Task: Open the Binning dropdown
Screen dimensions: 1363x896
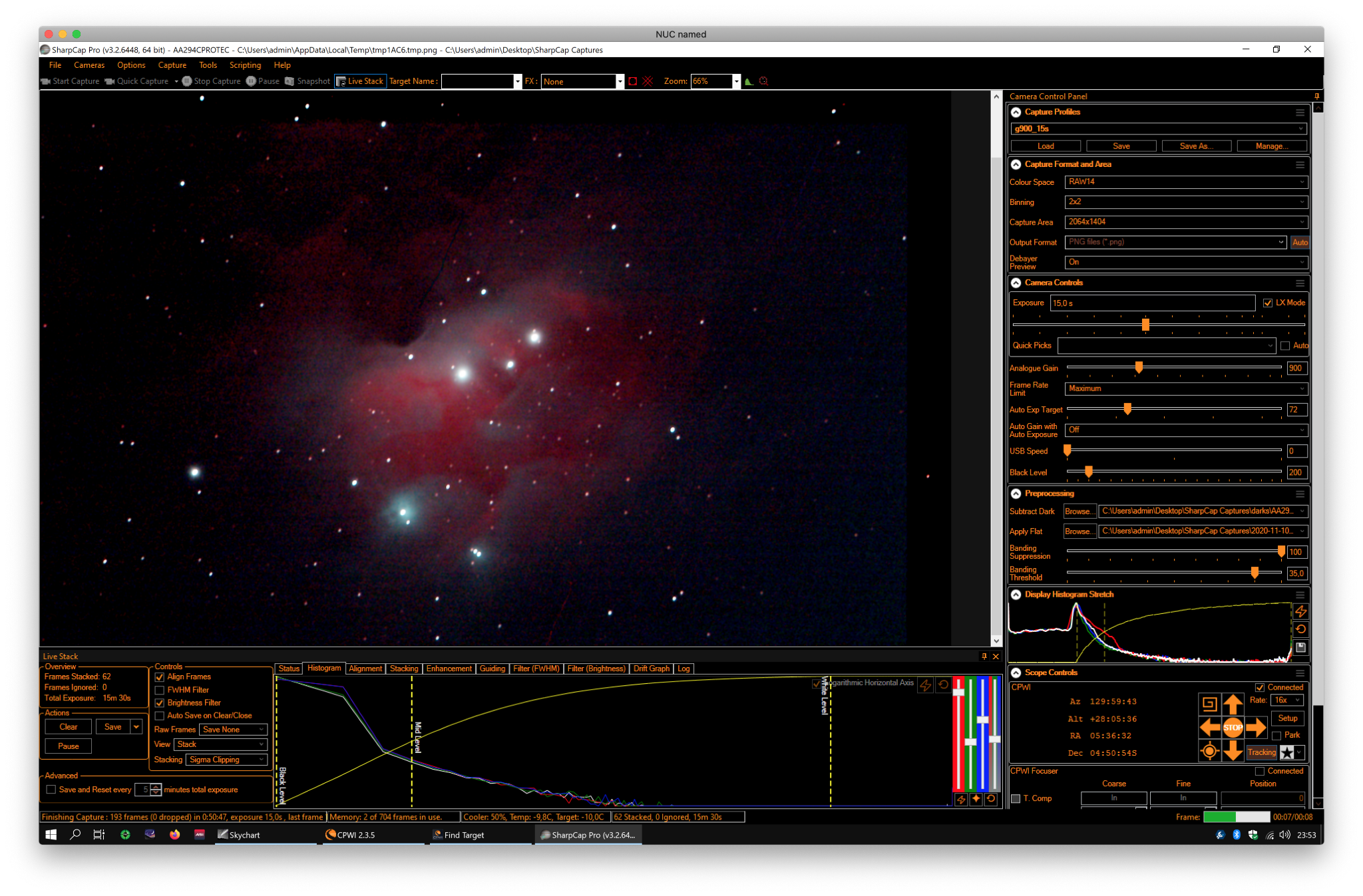Action: tap(1186, 202)
